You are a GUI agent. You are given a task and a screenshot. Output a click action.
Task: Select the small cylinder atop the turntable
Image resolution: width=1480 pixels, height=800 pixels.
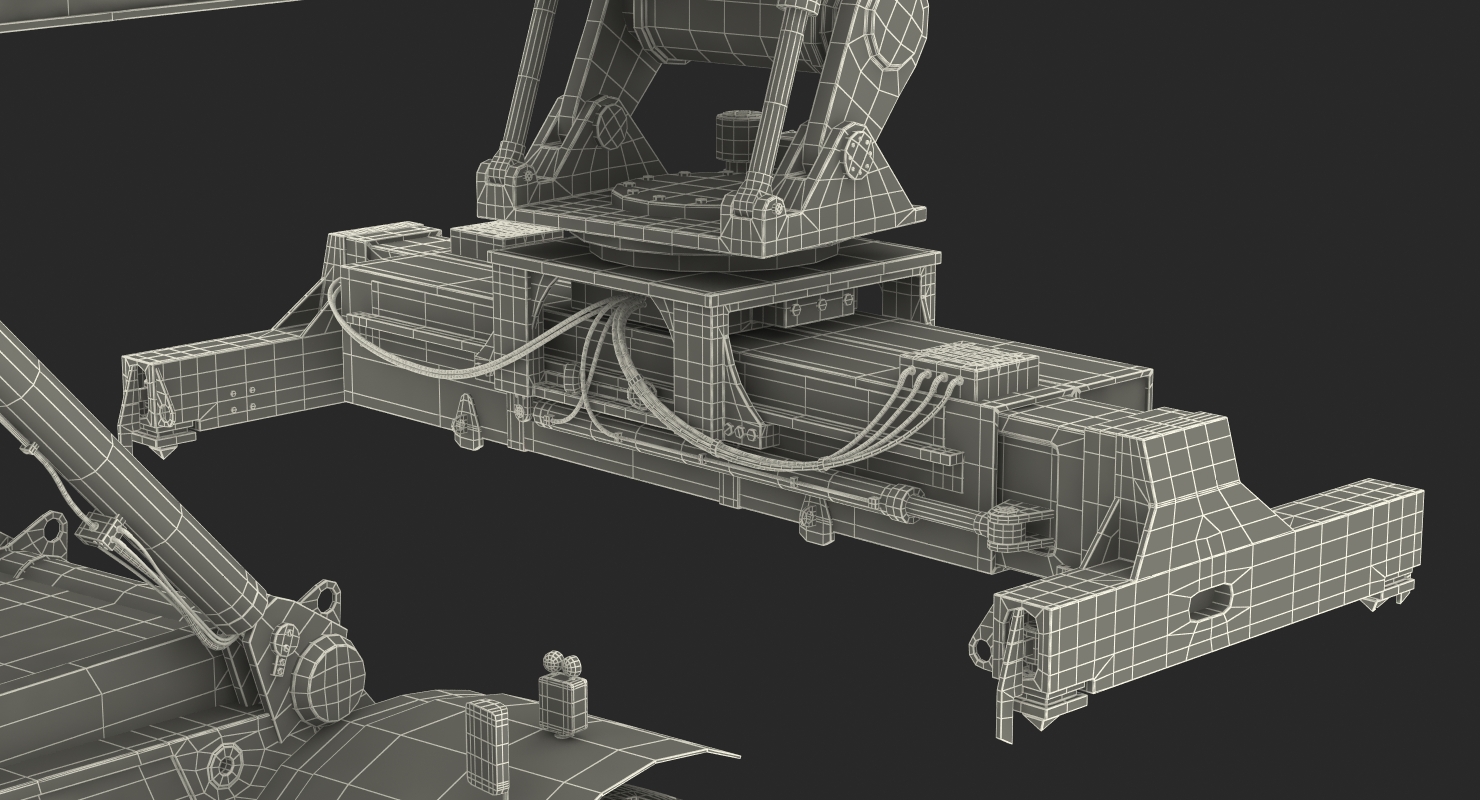[x=737, y=136]
